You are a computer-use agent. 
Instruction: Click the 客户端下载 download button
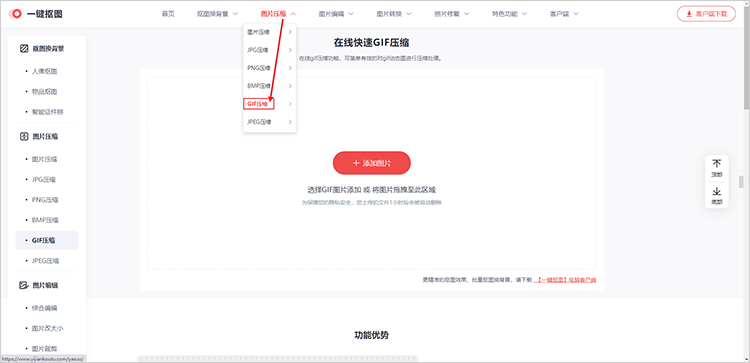click(706, 14)
